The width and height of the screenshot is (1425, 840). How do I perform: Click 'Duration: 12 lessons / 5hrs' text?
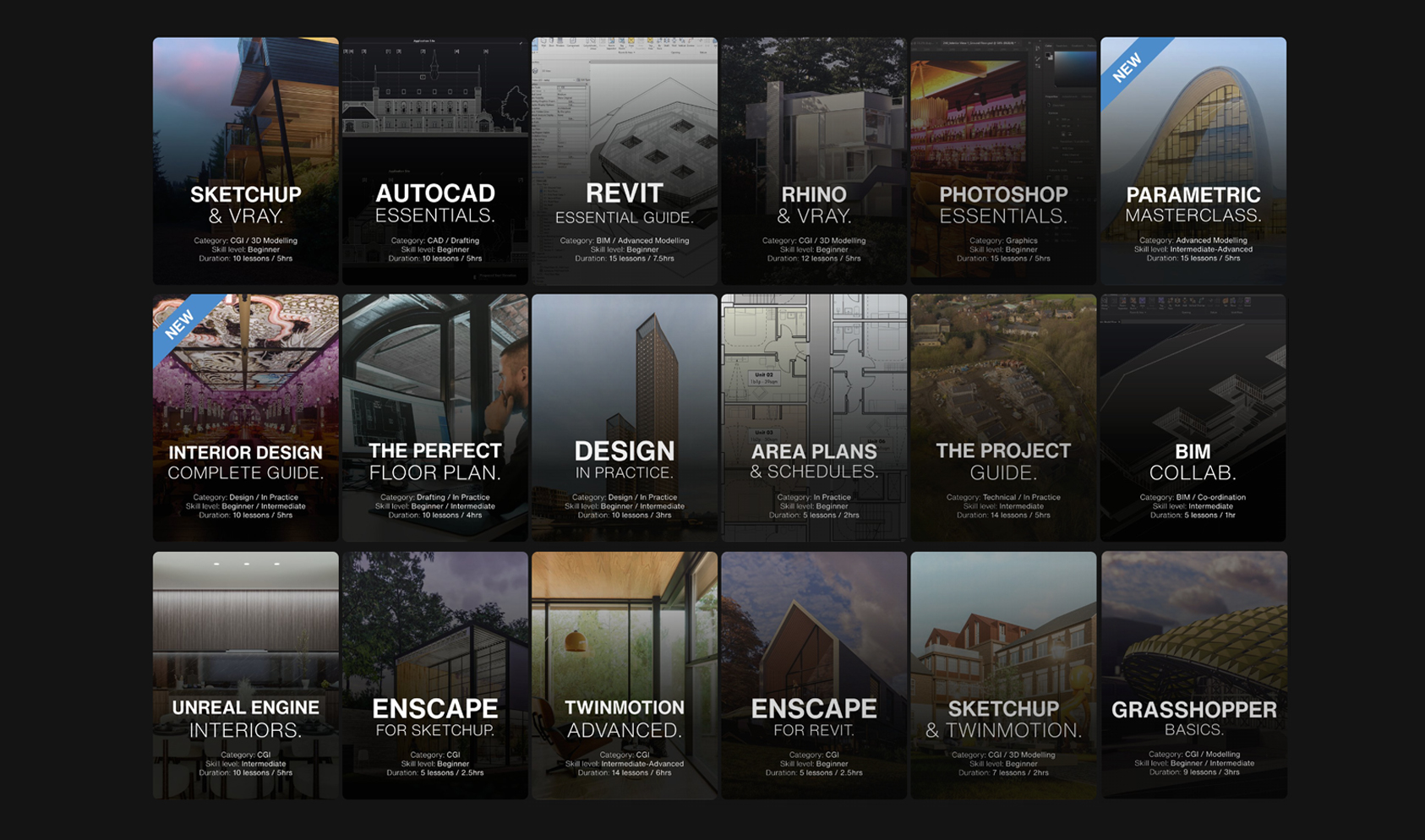(x=813, y=259)
